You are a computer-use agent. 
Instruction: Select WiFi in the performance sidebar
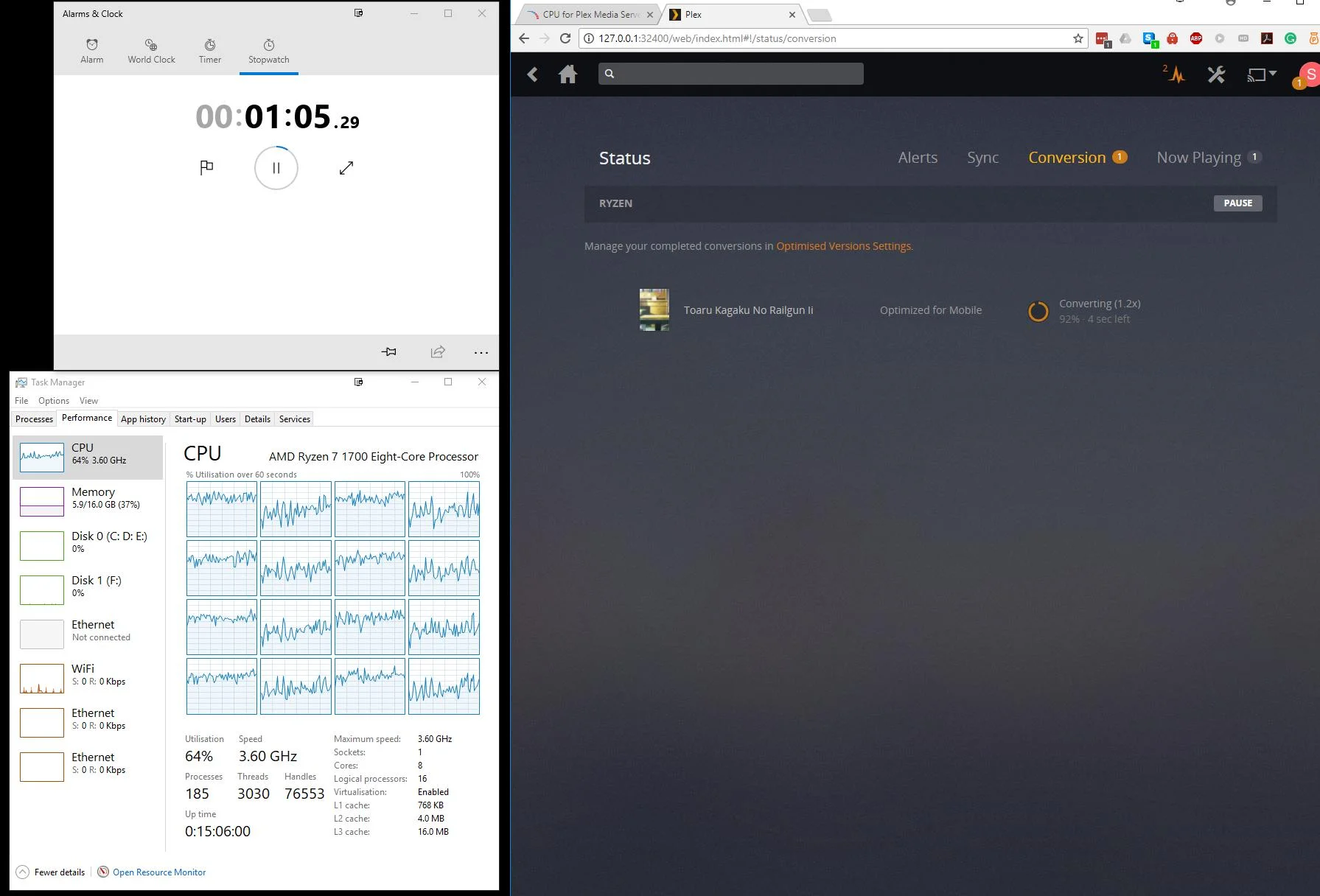88,679
